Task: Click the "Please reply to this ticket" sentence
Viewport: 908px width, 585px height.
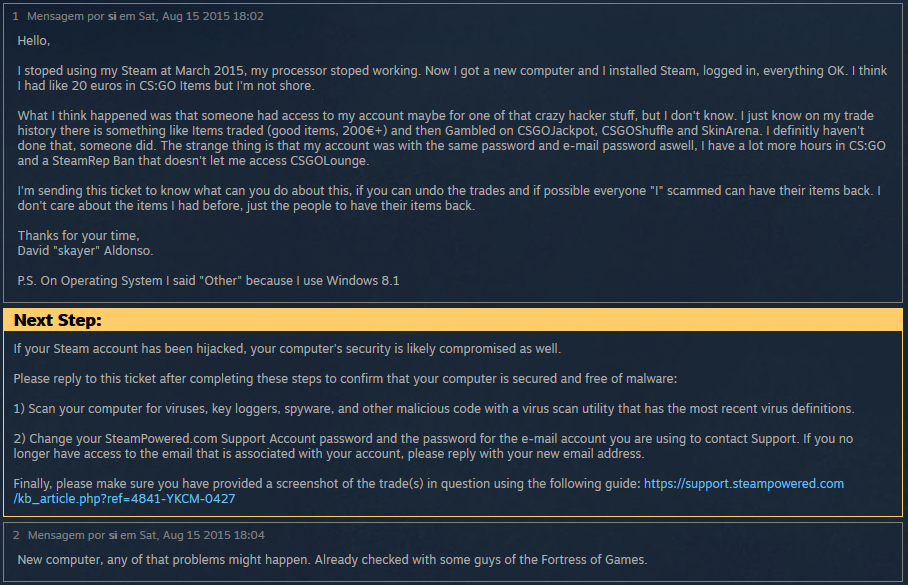Action: 345,379
